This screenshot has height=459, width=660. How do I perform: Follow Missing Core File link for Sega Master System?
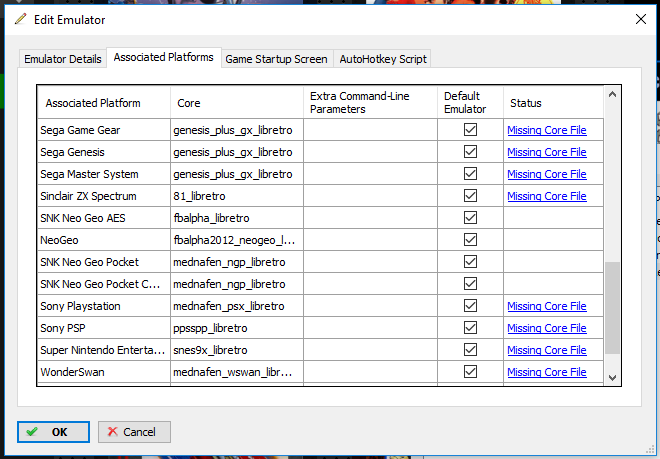coord(547,174)
